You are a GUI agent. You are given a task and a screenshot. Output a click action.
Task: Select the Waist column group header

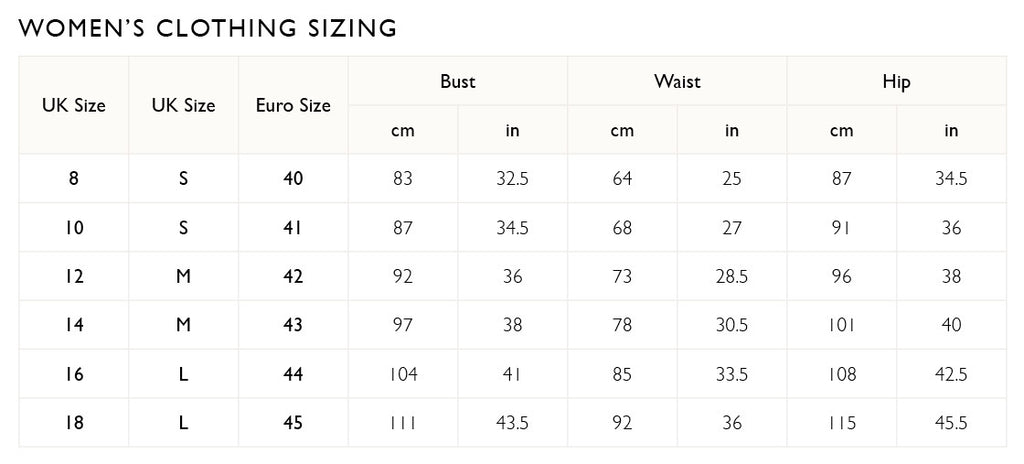677,82
